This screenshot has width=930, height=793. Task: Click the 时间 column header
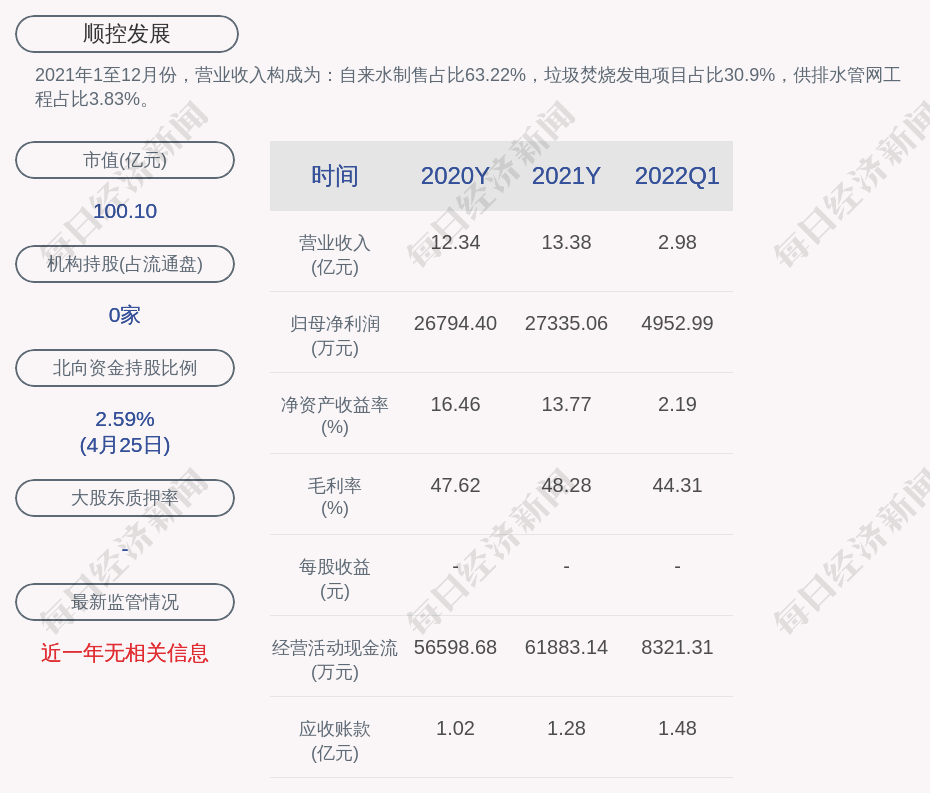(x=335, y=176)
